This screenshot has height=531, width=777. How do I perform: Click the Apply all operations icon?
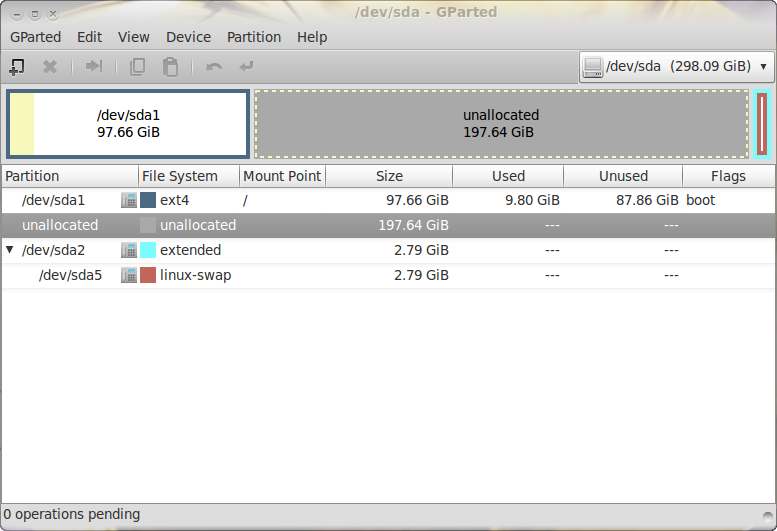[x=246, y=66]
